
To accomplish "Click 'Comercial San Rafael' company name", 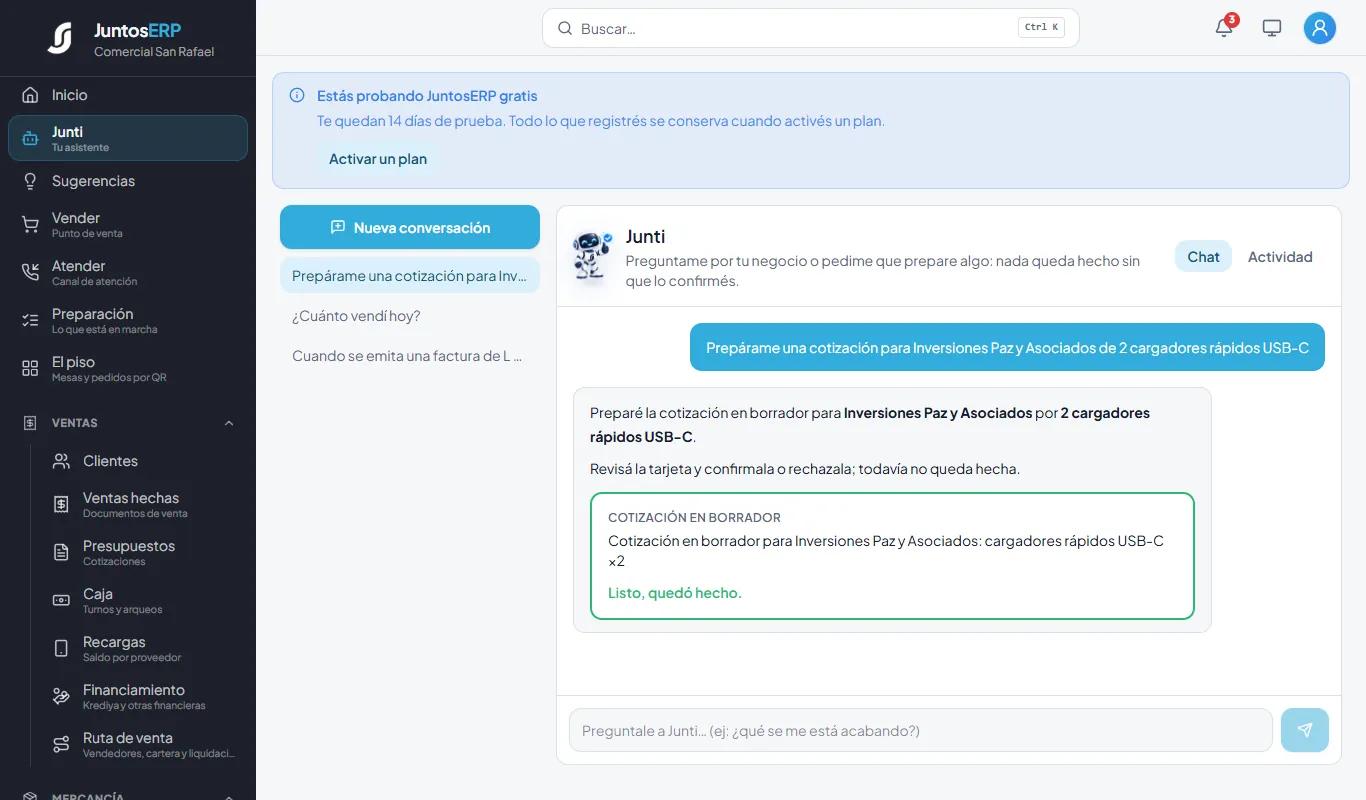I will coord(154,52).
